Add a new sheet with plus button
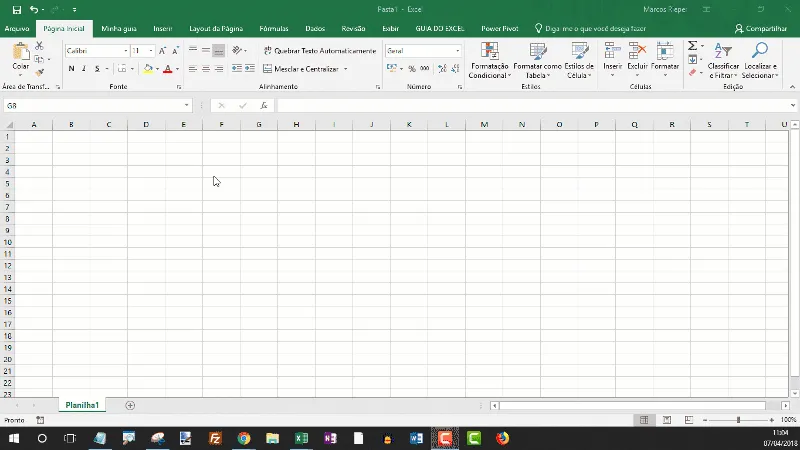800x450 pixels. [x=130, y=405]
